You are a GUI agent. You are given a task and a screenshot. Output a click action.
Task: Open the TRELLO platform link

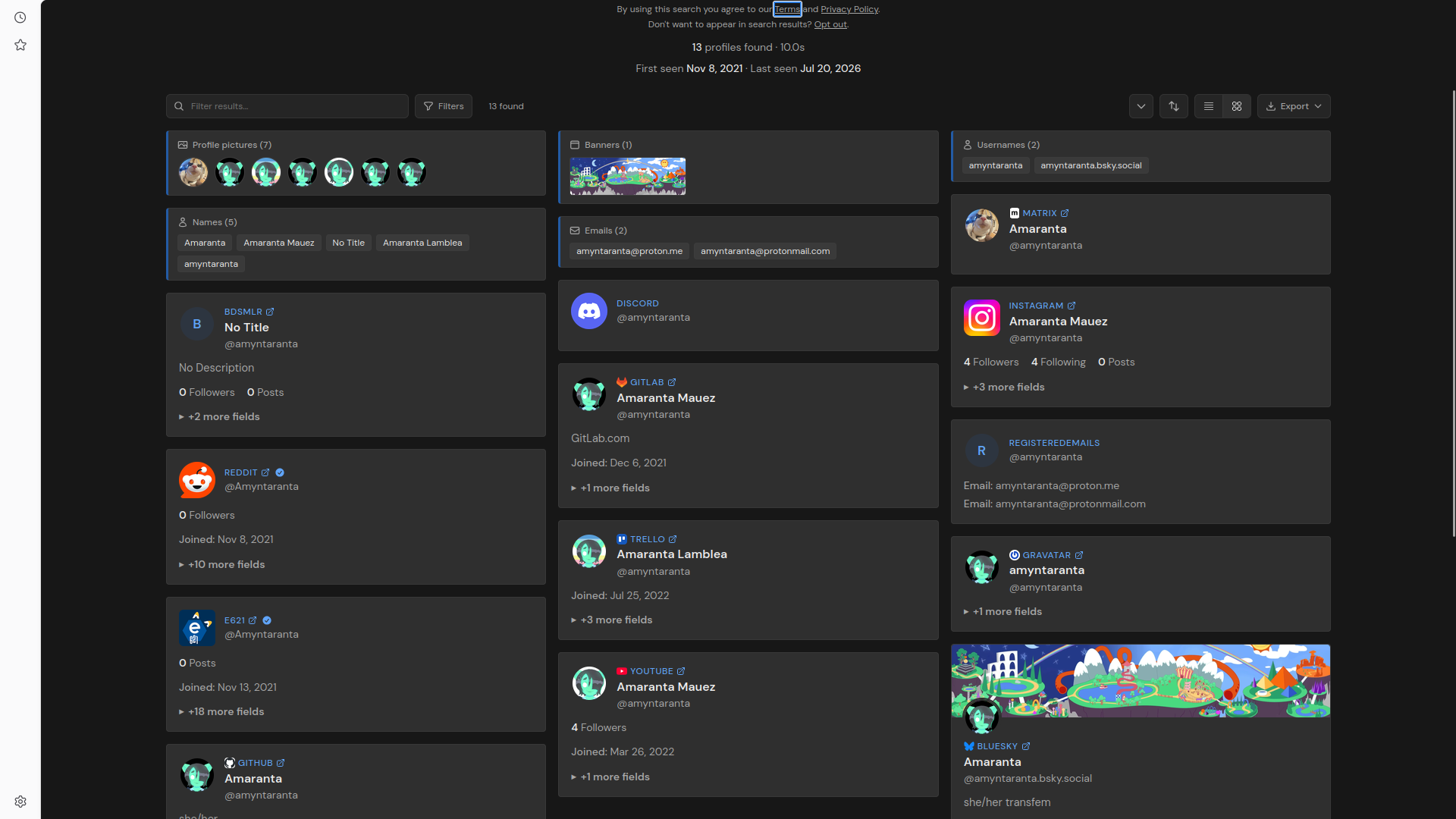(x=648, y=539)
